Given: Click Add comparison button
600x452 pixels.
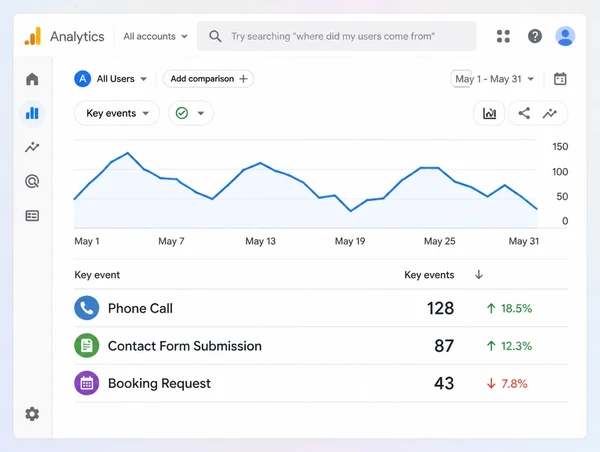Looking at the screenshot, I should (209, 79).
